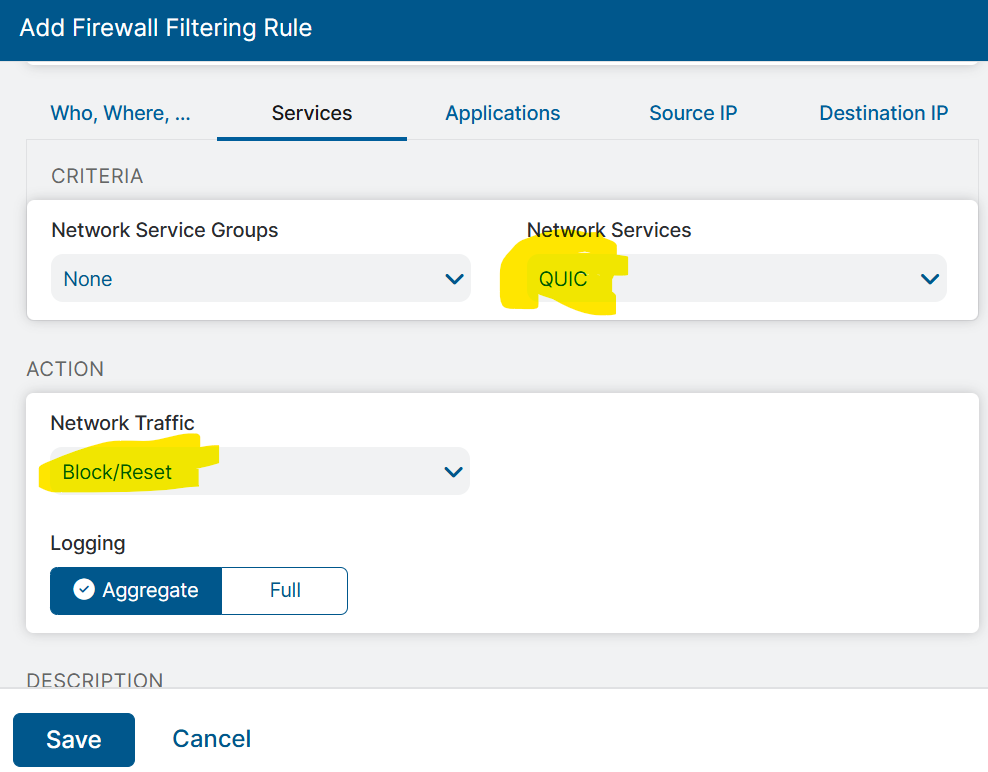The image size is (988, 772).
Task: Click the ACTION section heading
Action: [x=65, y=369]
